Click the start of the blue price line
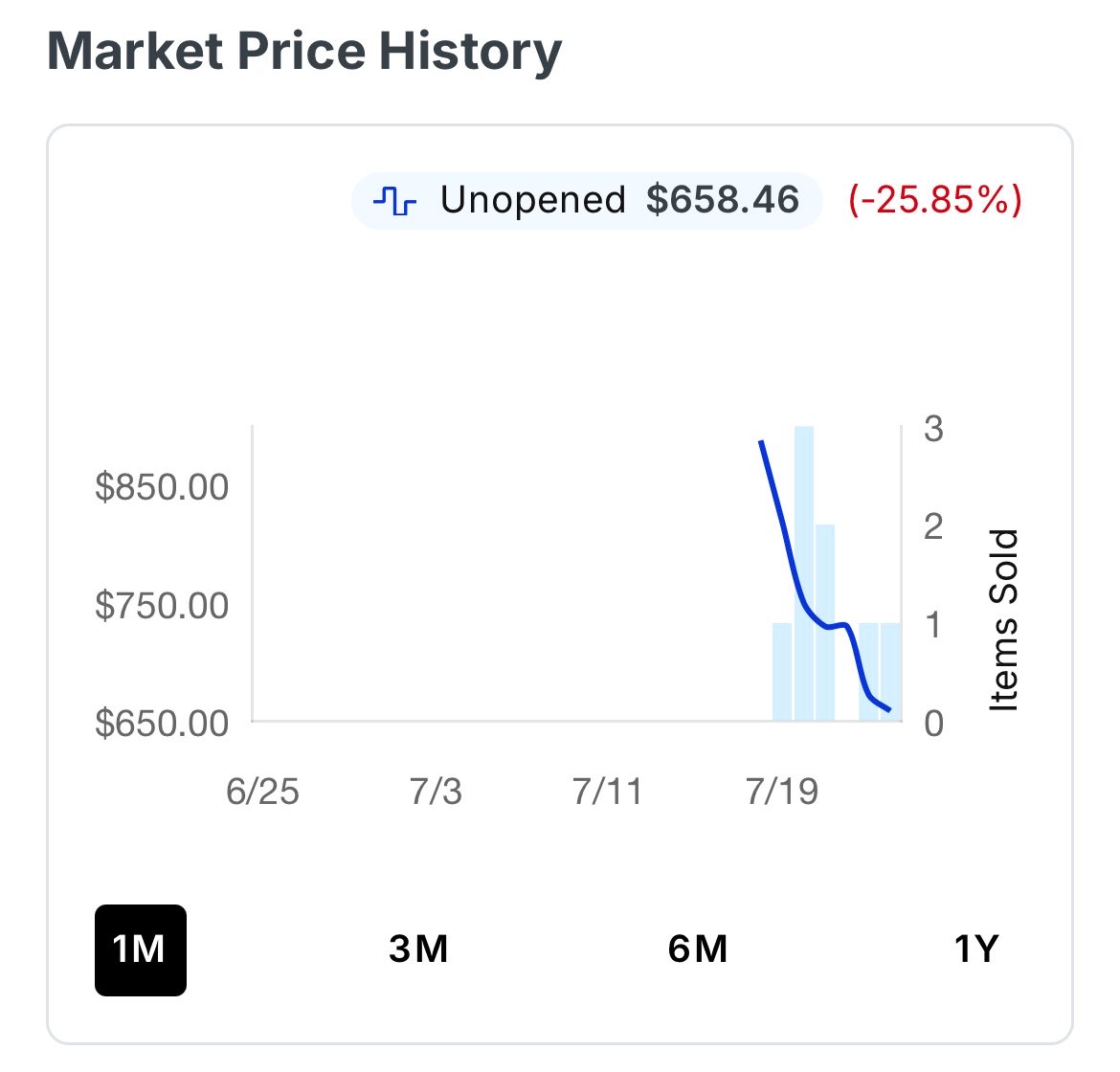 (x=761, y=442)
